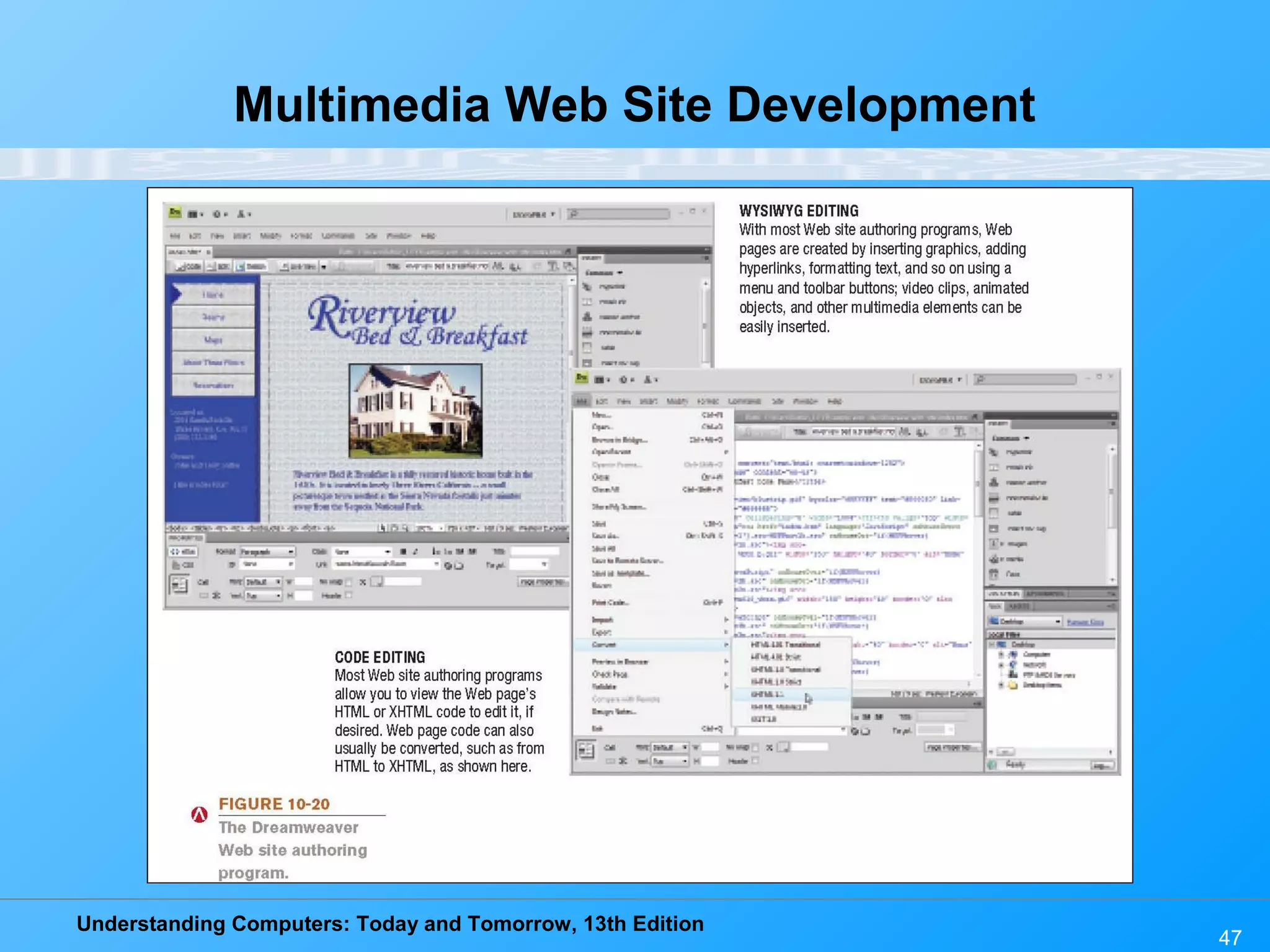Viewport: 1270px width, 952px height.
Task: Click Title text field in upper-left document toolbar
Action: click(x=446, y=267)
